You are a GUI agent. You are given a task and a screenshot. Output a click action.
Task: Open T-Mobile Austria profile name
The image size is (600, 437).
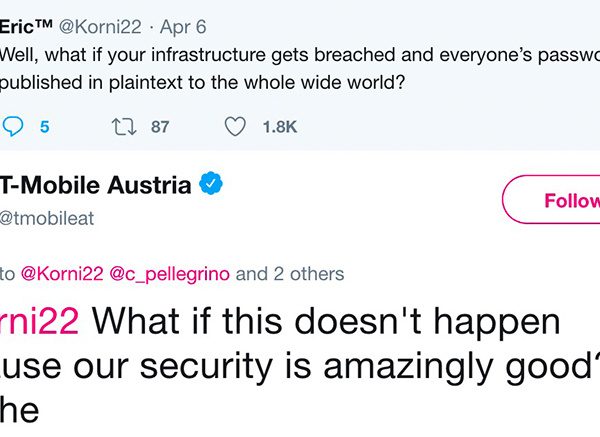[96, 185]
